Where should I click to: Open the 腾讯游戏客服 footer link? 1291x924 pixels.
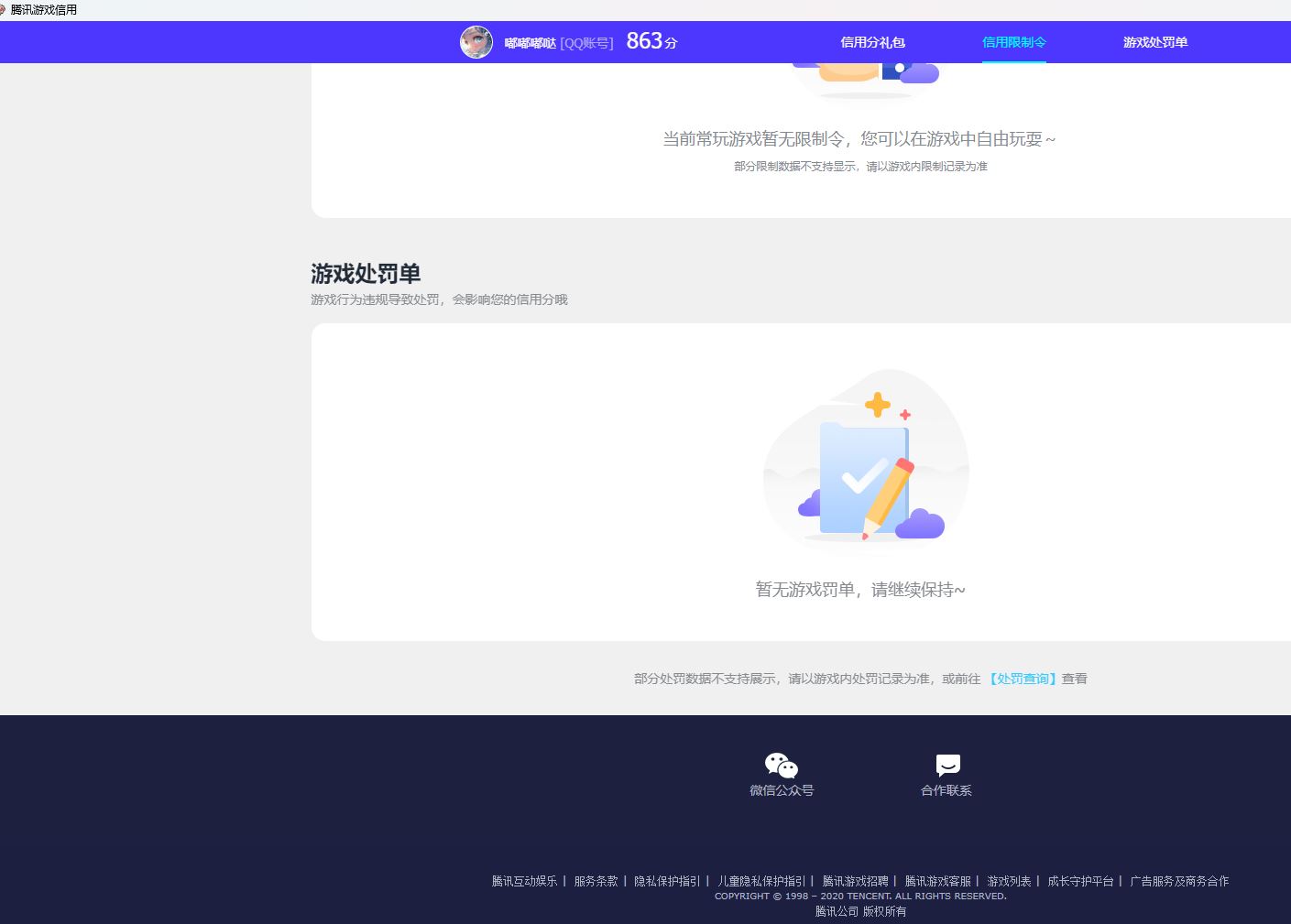tap(937, 881)
